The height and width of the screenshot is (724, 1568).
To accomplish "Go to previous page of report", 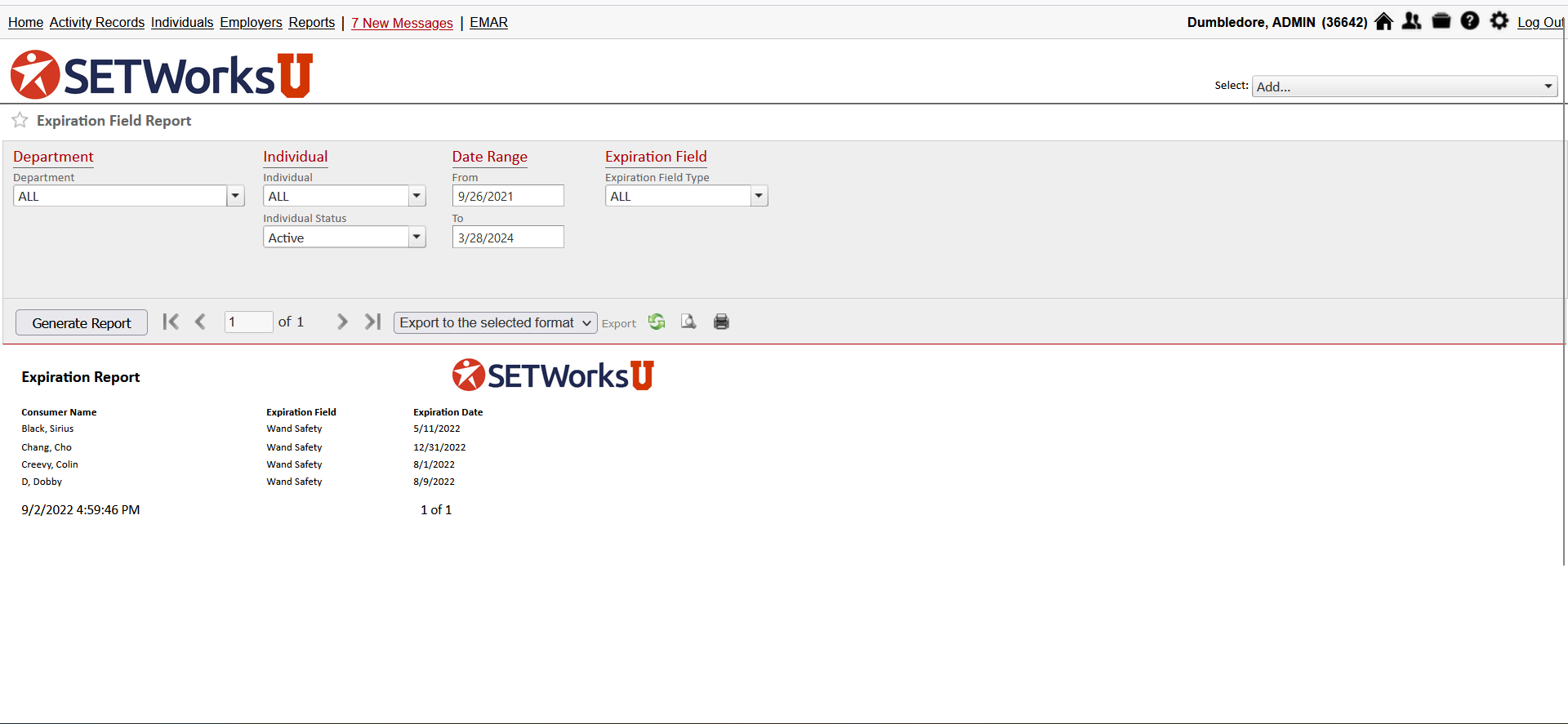I will click(200, 322).
